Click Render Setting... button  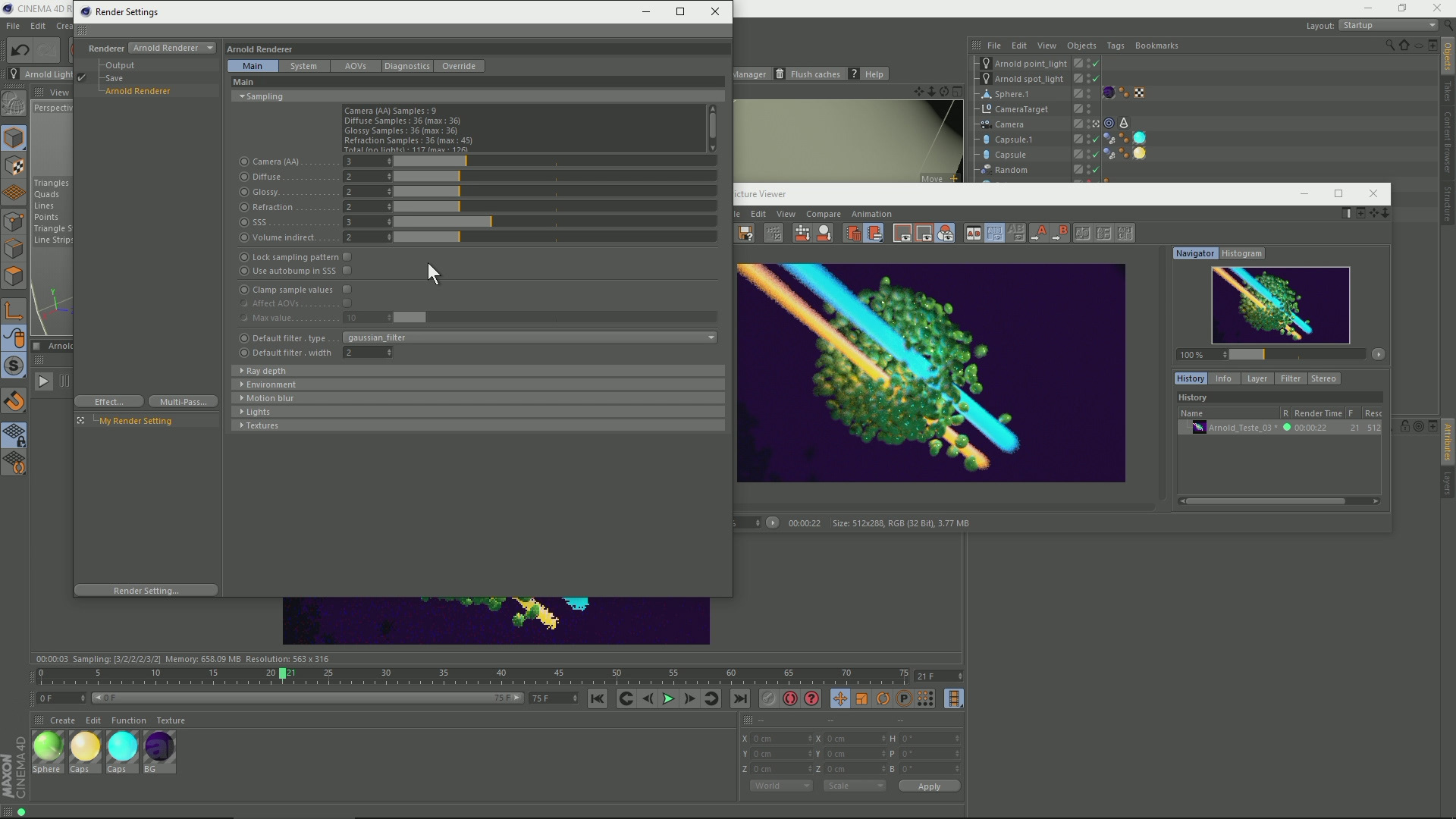[146, 591]
